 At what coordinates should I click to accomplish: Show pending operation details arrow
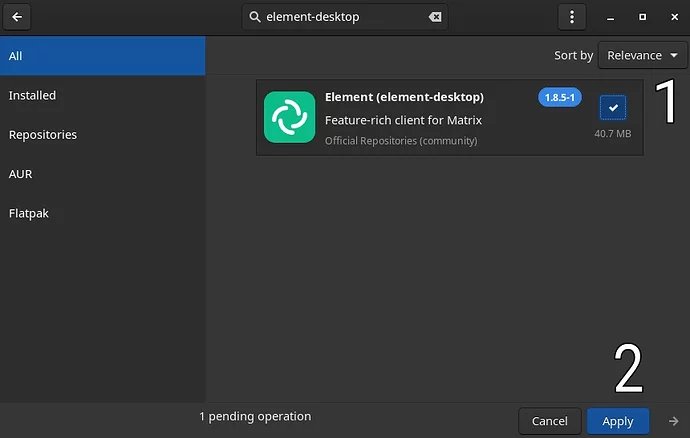click(673, 421)
